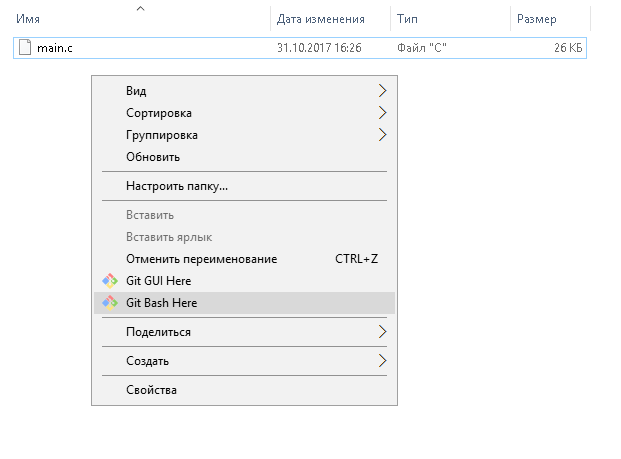
Task: Click the sort arrow above Имя
Action: pos(140,8)
